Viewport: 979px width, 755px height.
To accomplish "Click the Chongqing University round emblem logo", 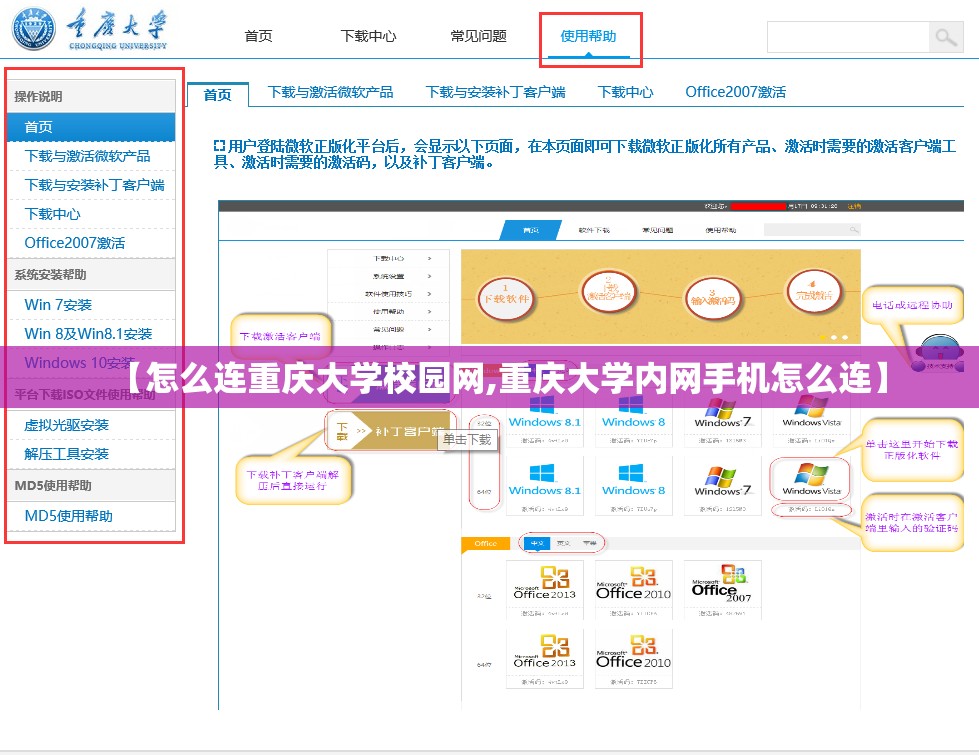I will (x=33, y=28).
